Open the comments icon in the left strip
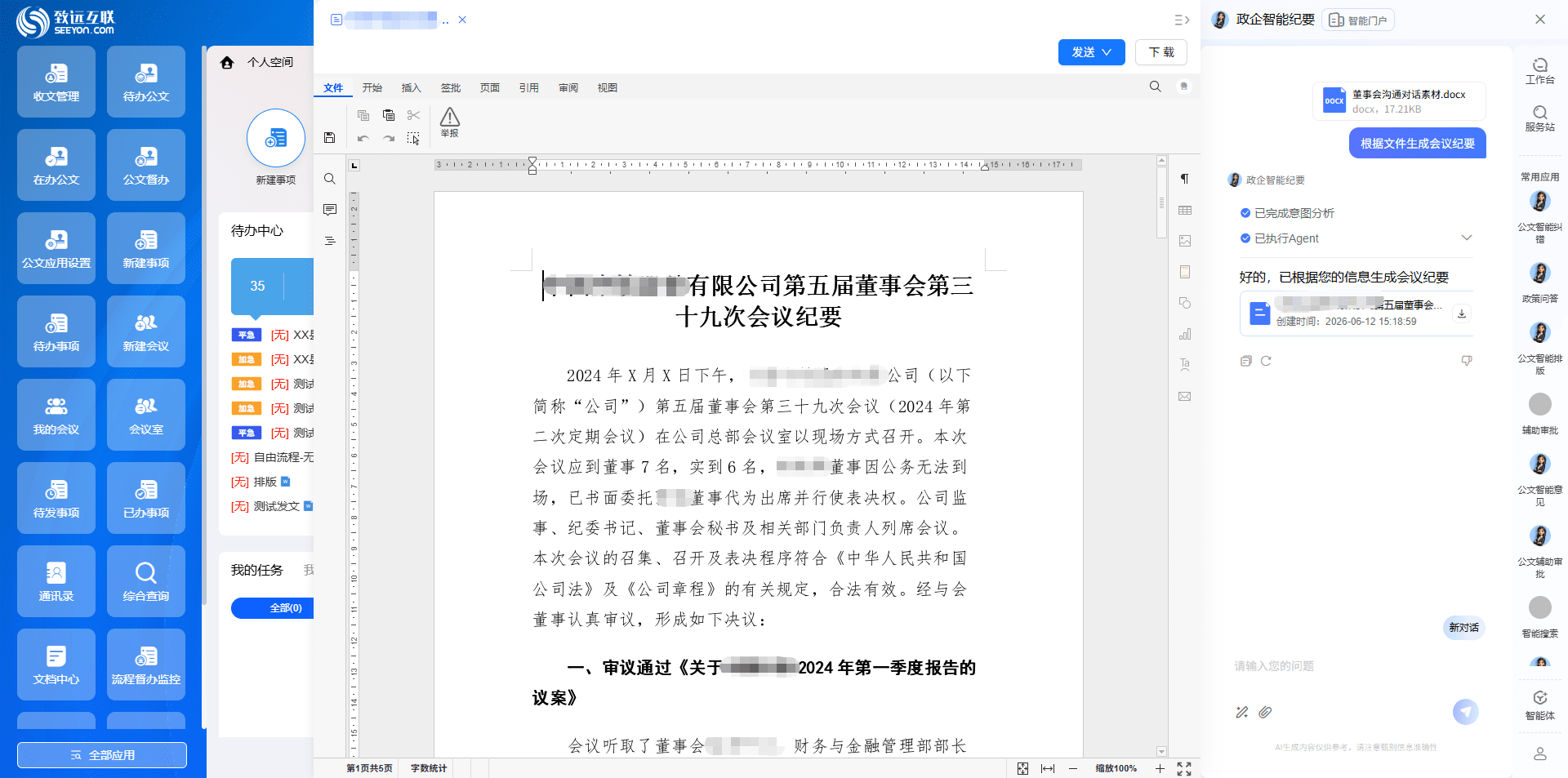1568x778 pixels. click(x=330, y=210)
